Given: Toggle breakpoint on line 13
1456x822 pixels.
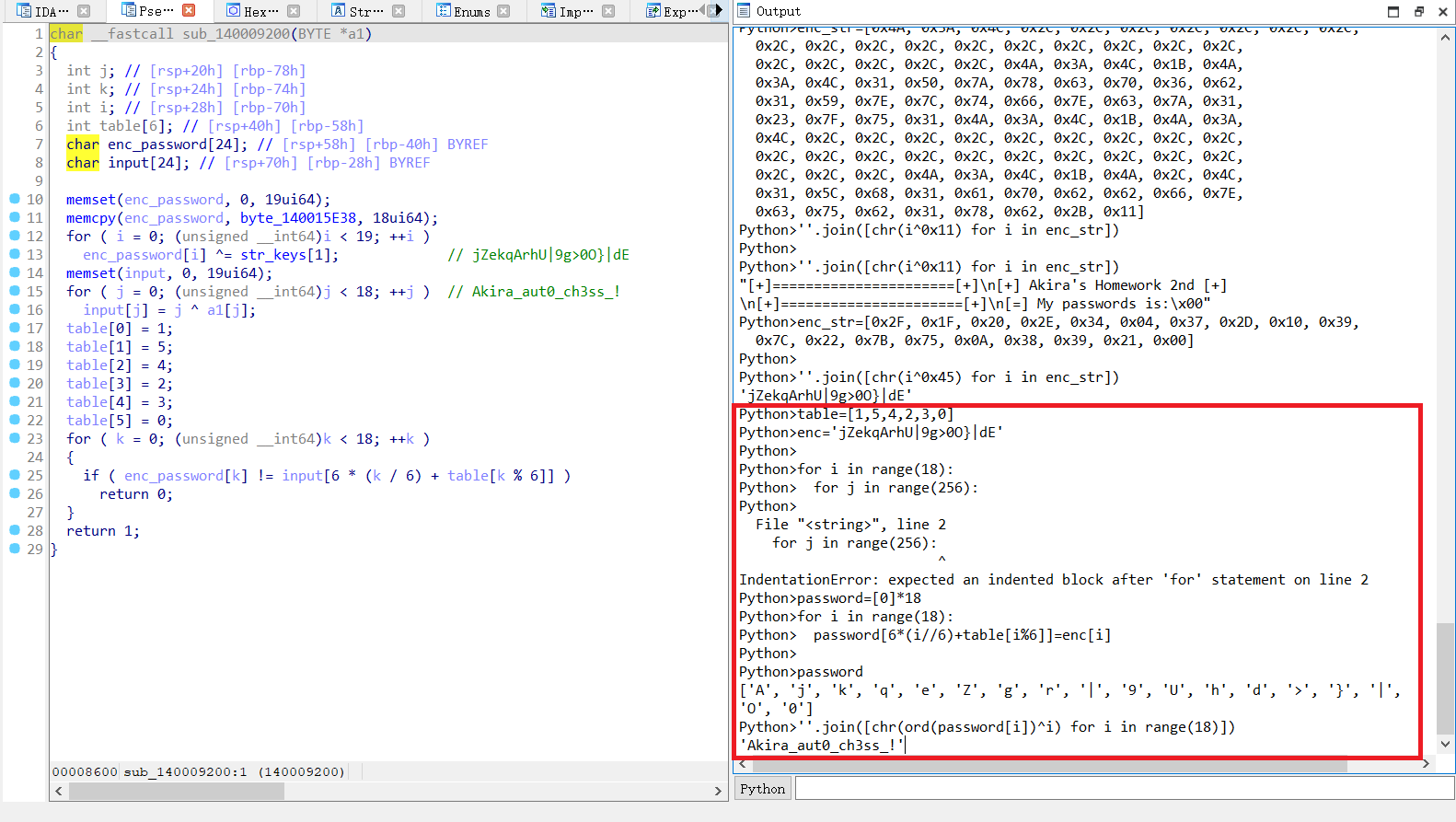Looking at the screenshot, I should [15, 254].
